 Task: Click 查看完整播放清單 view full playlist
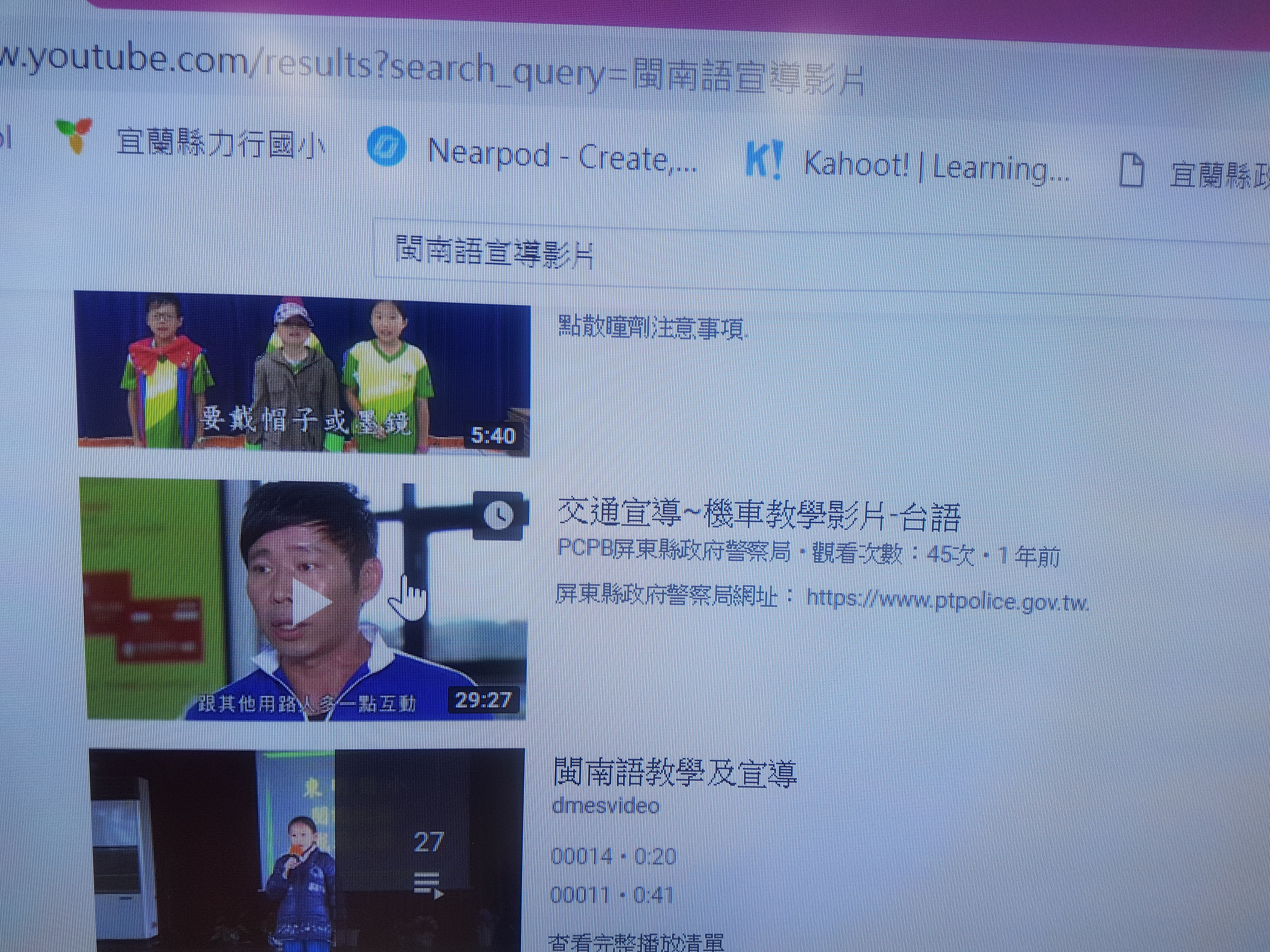tap(635, 945)
